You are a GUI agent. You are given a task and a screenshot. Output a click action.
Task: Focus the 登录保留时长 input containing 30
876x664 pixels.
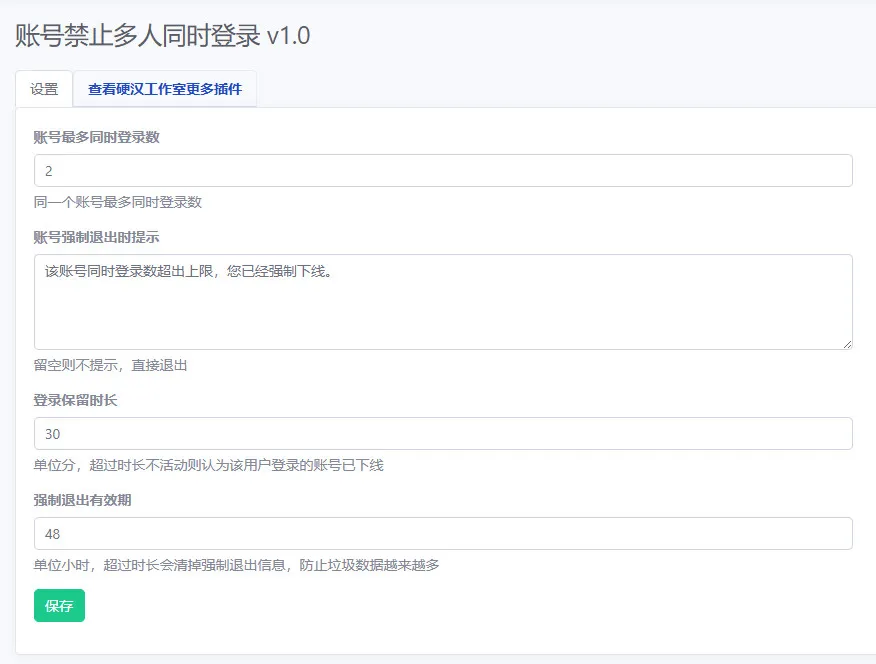click(x=443, y=433)
